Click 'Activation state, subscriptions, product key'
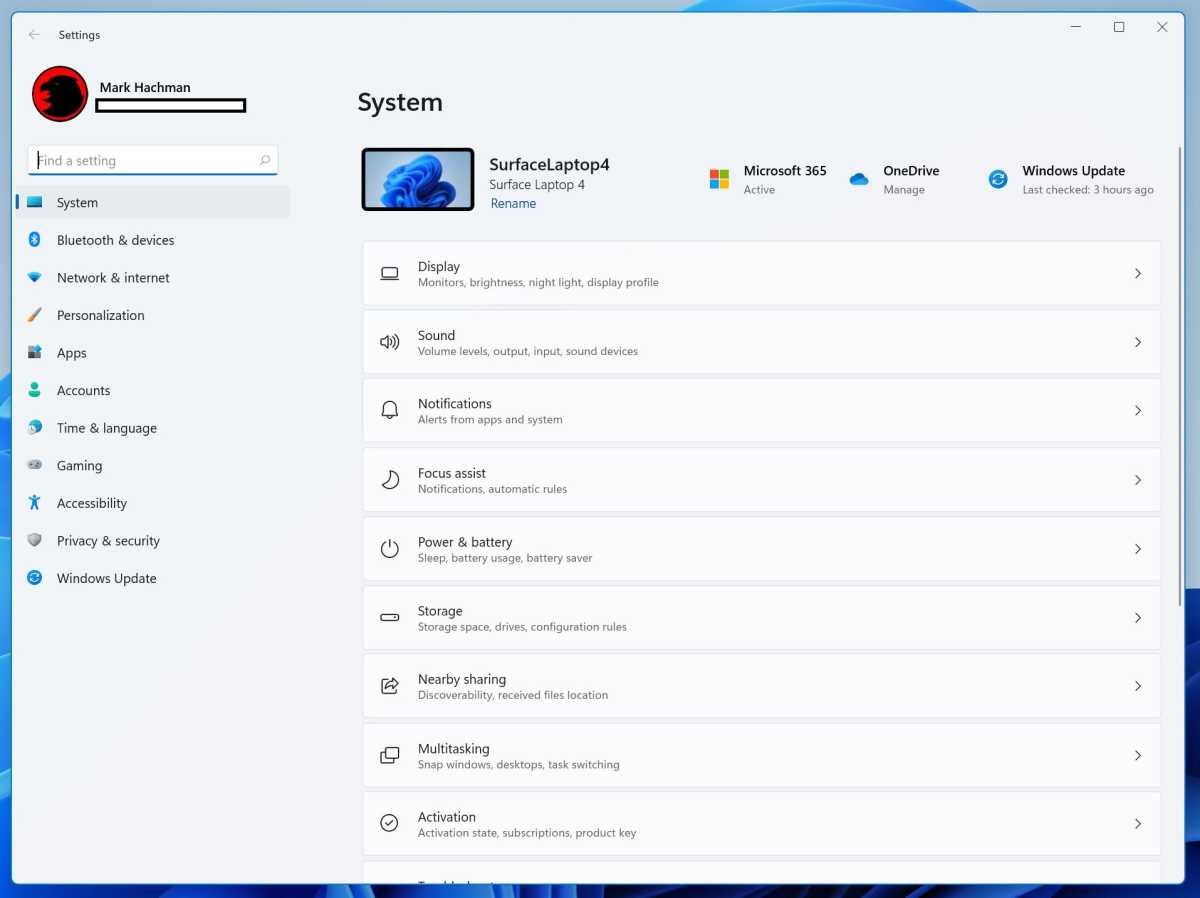The width and height of the screenshot is (1200, 898). pyautogui.click(x=527, y=833)
